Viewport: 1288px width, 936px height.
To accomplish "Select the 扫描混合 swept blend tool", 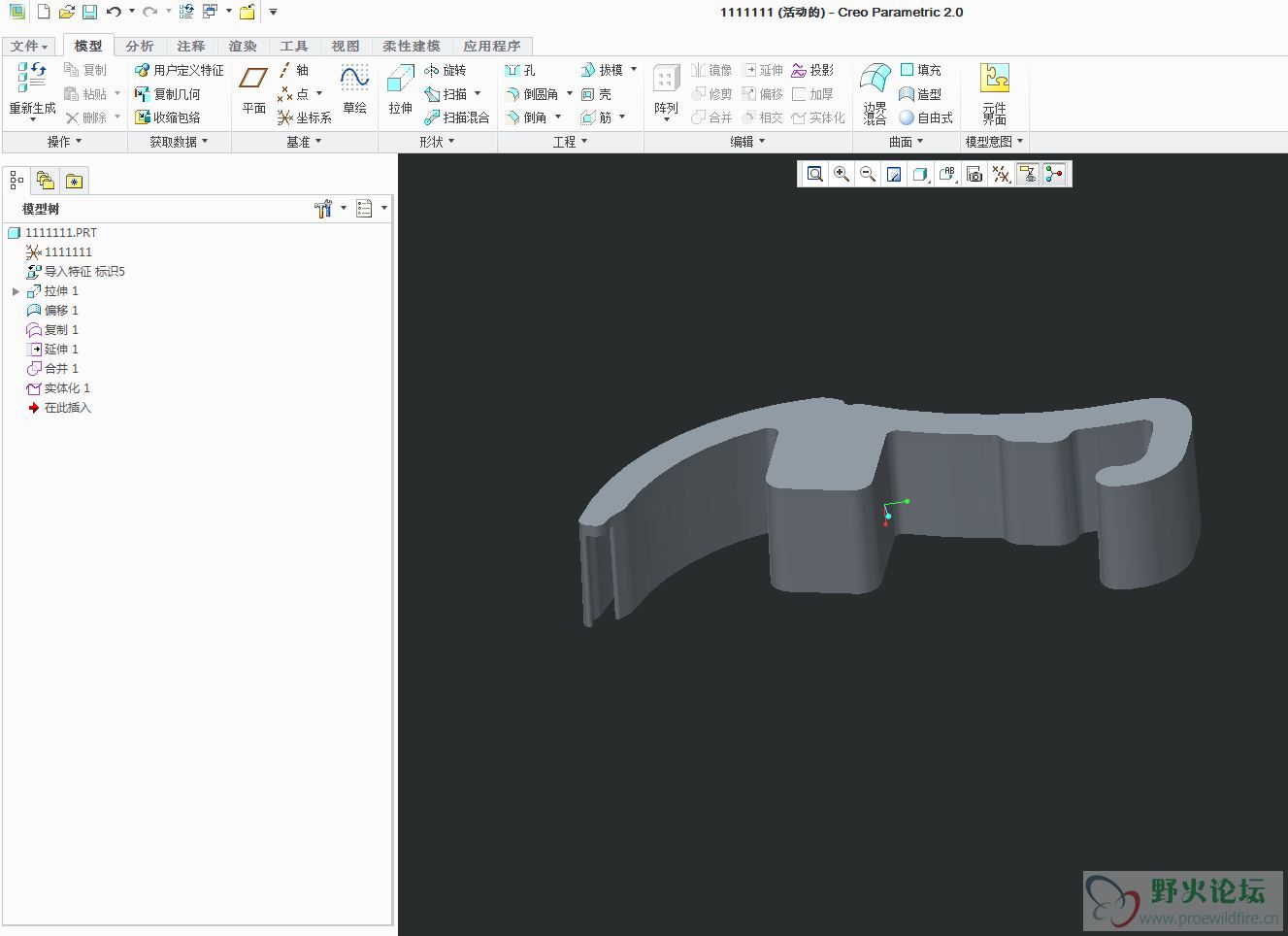I will point(457,117).
